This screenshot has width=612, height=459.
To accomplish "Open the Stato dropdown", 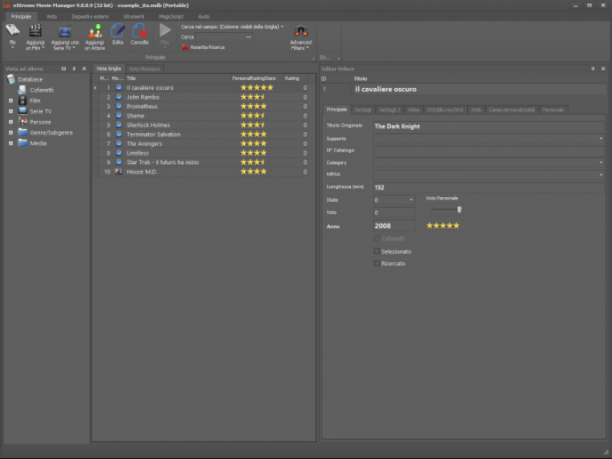I will coord(411,200).
